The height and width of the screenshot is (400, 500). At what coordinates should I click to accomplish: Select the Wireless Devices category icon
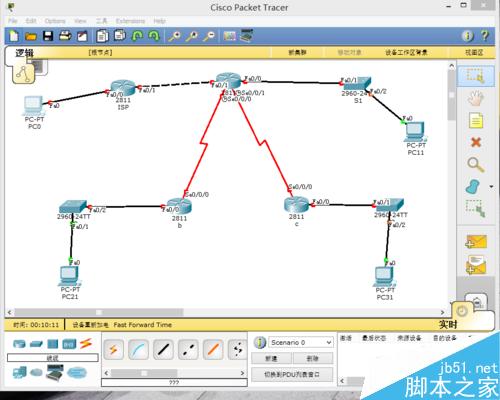(x=69, y=344)
